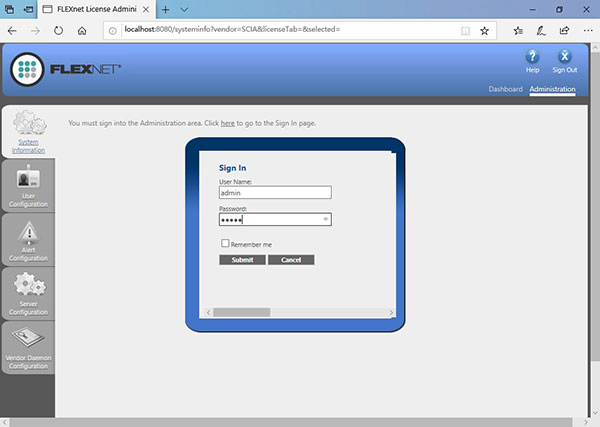The width and height of the screenshot is (600, 427).
Task: Click the share page icon
Action: click(x=564, y=31)
